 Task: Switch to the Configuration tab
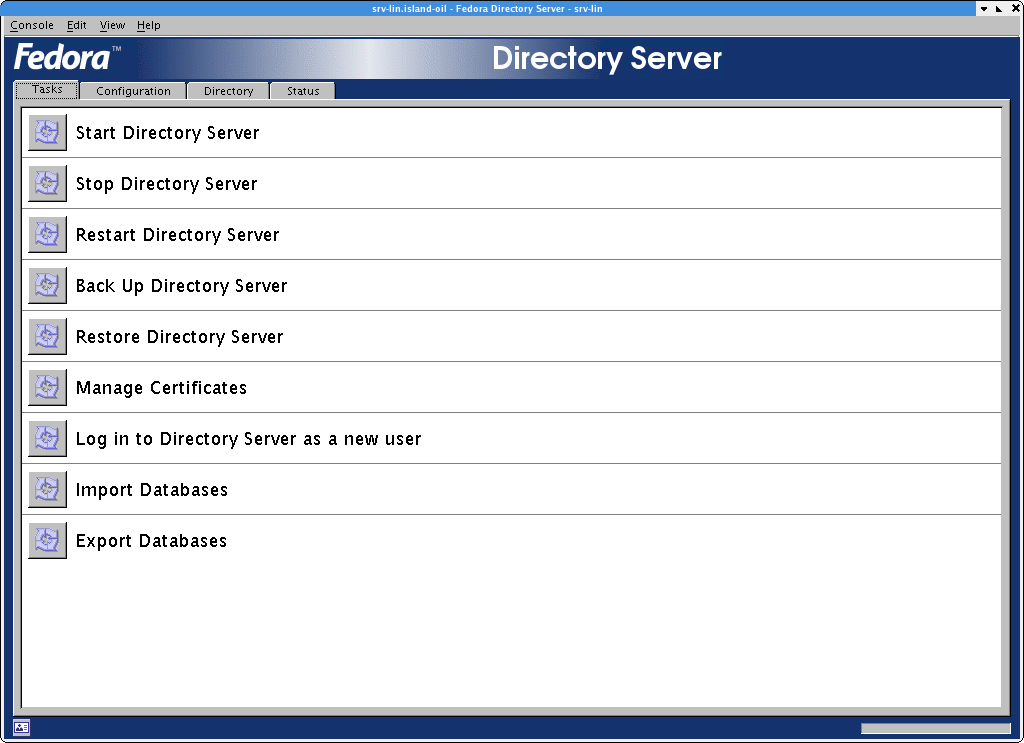(x=133, y=91)
